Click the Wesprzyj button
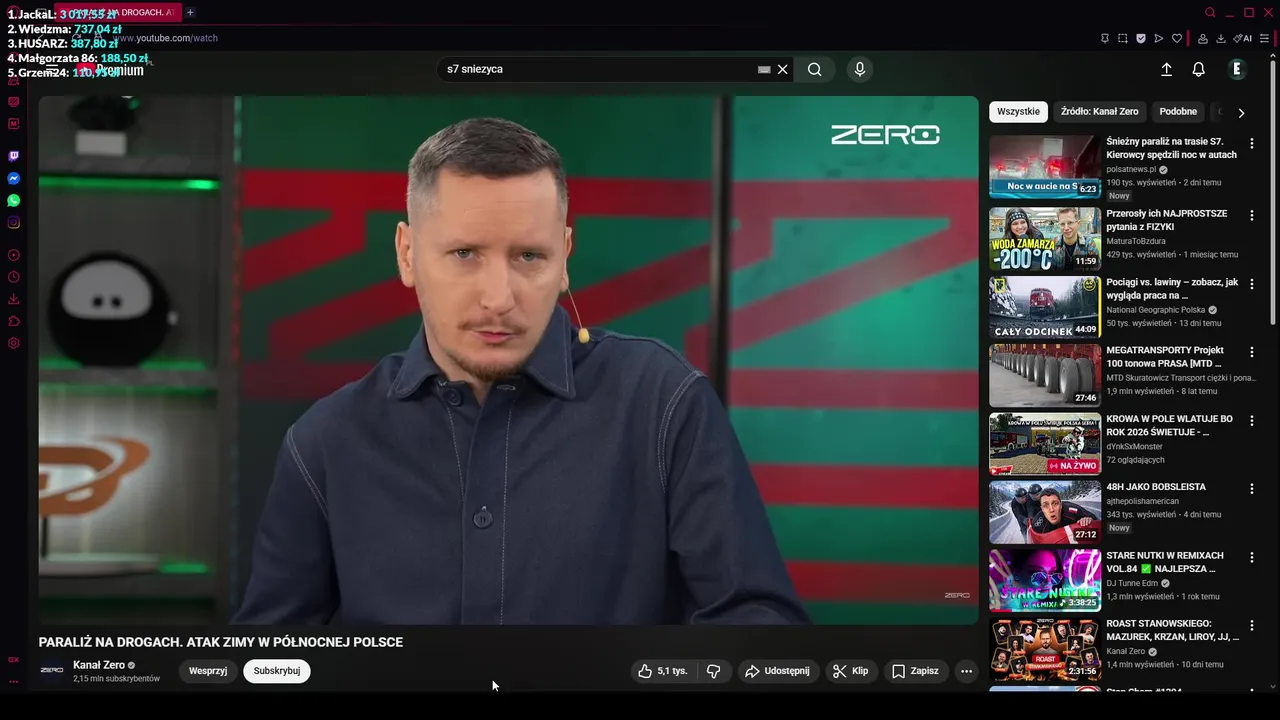Screen dimensions: 1280x720 [x=208, y=671]
